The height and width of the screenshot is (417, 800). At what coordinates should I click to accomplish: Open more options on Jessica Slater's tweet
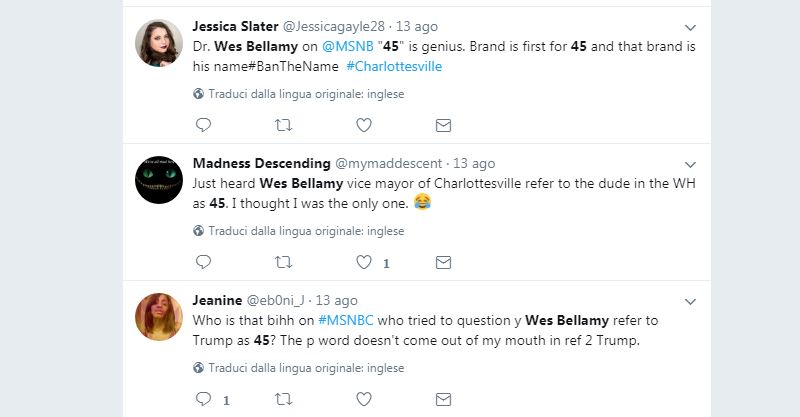click(689, 26)
